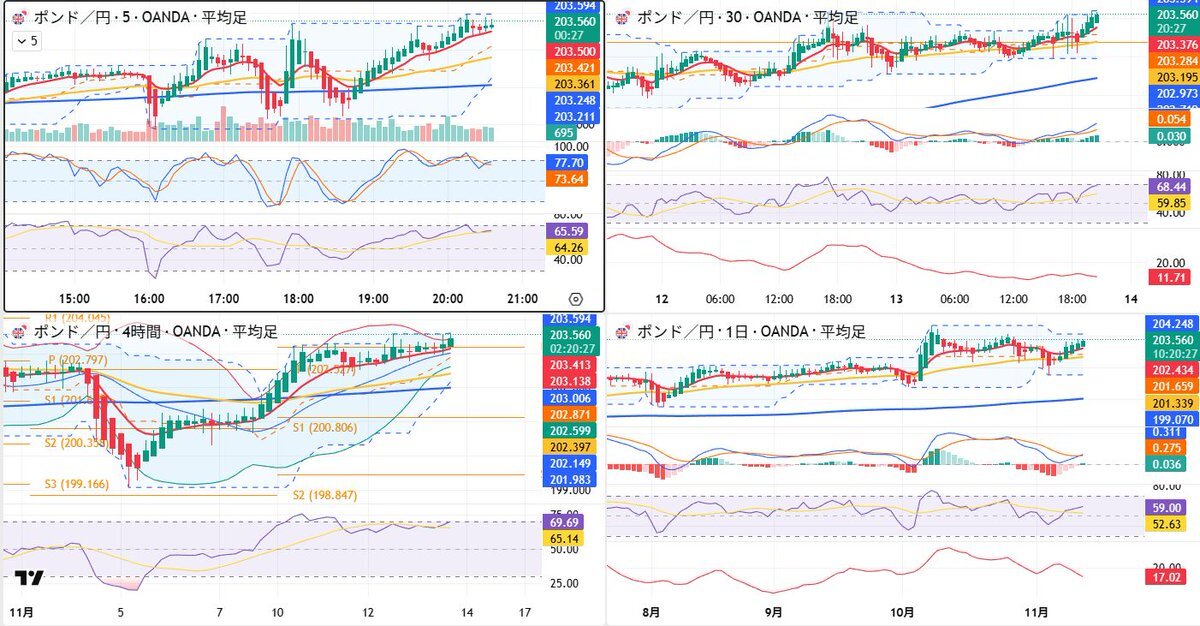Viewport: 1200px width, 626px height.
Task: Click RSI value 69.69 on 4-hour chart
Action: click(563, 522)
